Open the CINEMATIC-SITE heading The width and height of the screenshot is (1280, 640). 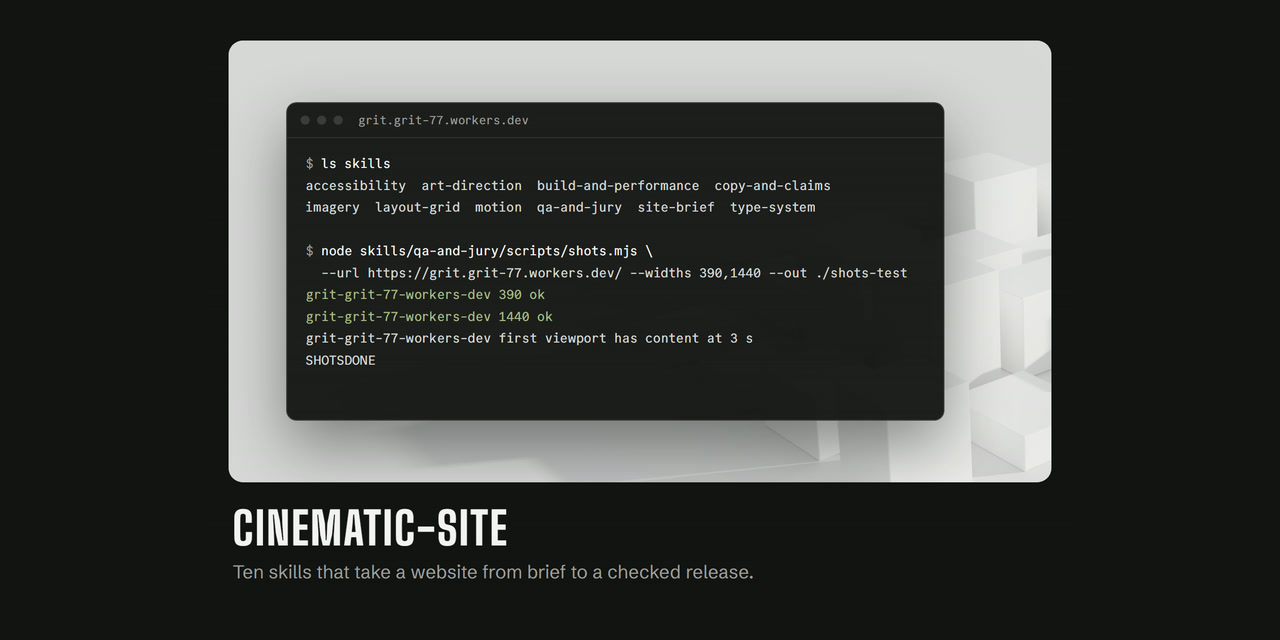[x=370, y=527]
